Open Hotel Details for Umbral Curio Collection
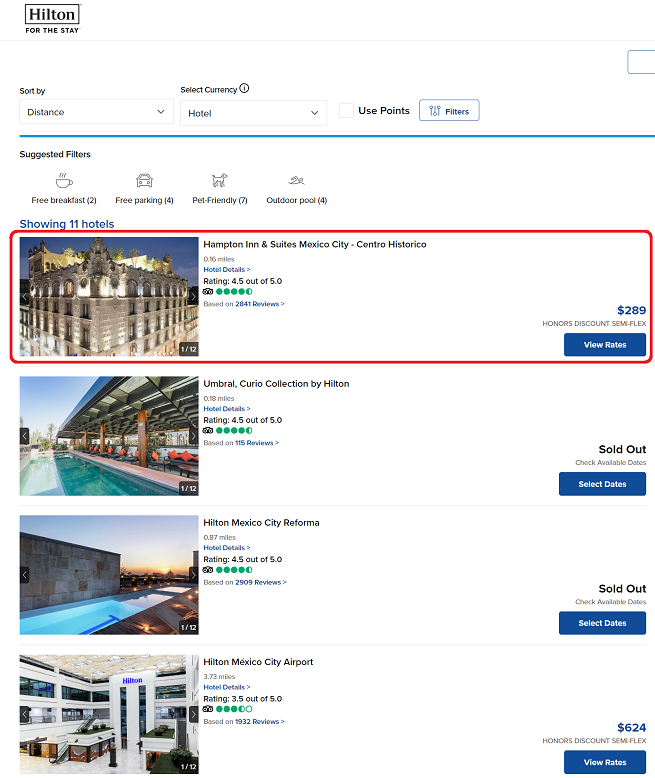 (227, 409)
